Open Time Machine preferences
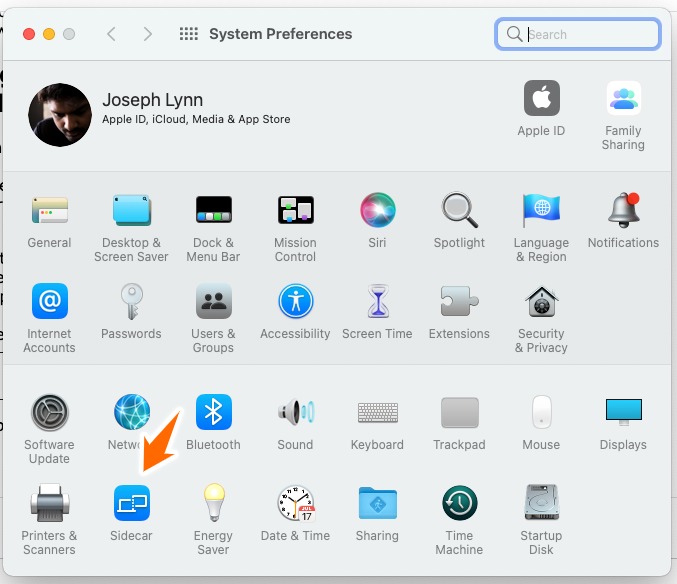This screenshot has width=677, height=584. (x=459, y=503)
